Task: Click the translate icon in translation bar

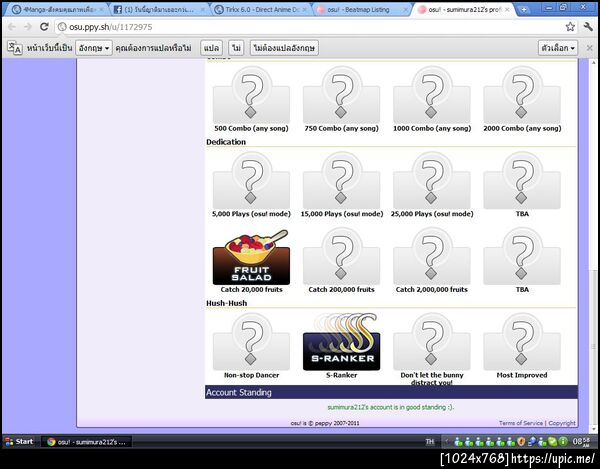Action: tap(15, 48)
